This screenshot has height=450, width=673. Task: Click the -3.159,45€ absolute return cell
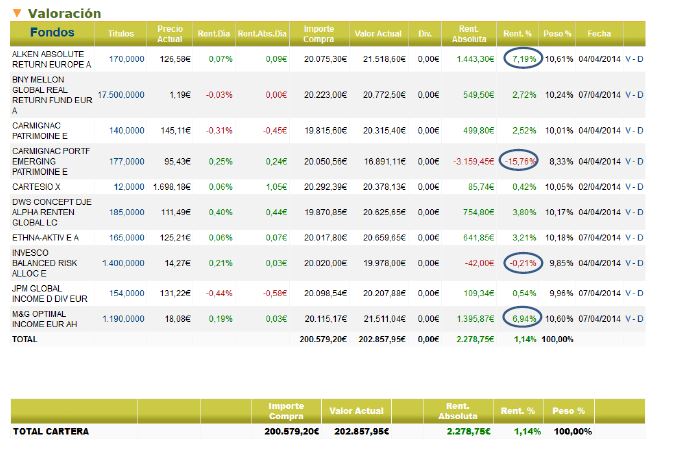coord(473,161)
